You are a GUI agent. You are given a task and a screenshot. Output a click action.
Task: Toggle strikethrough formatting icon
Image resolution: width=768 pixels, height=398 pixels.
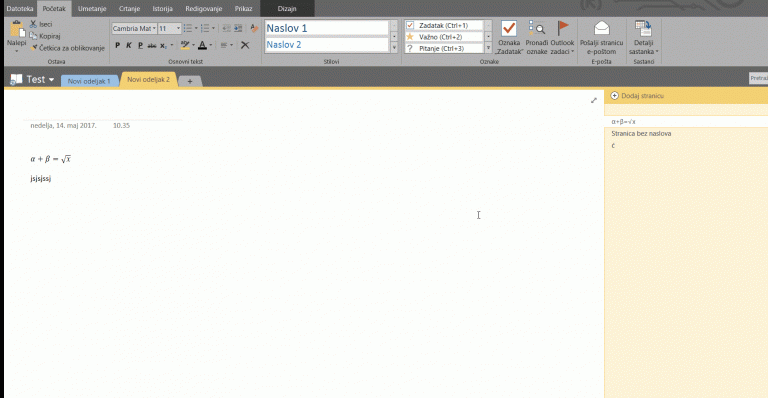[x=152, y=46]
